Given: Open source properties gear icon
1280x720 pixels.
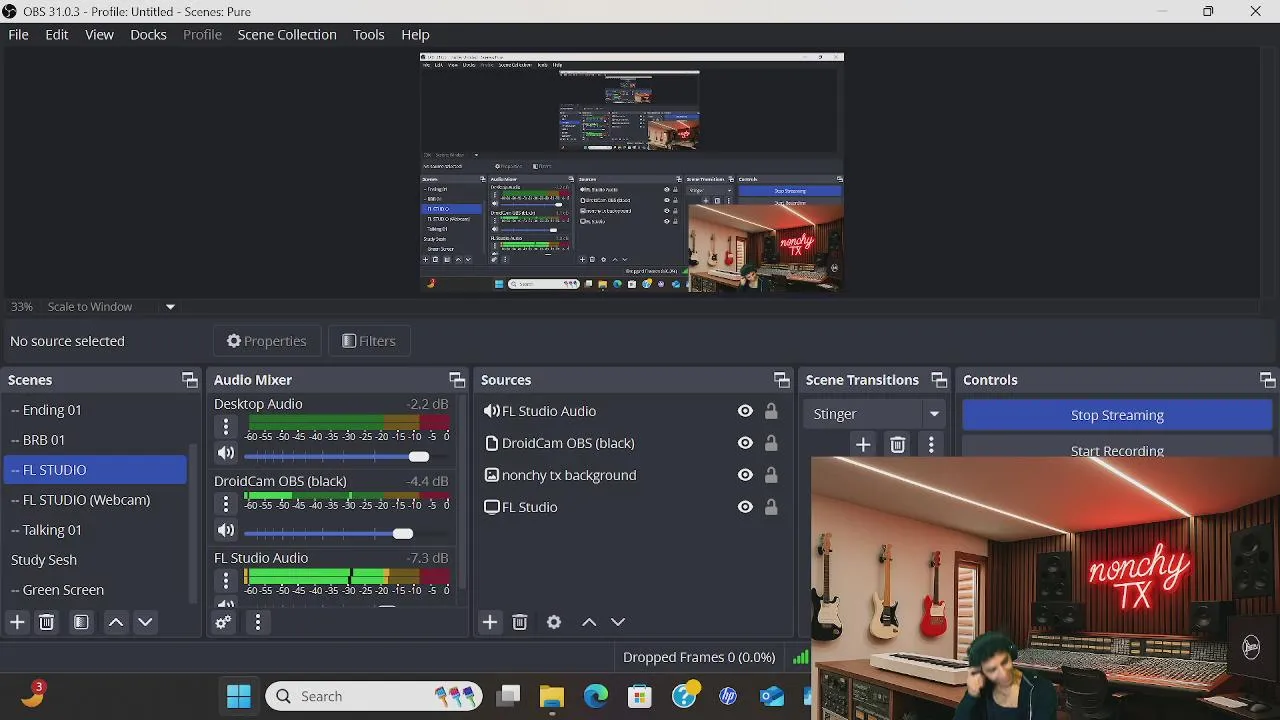Looking at the screenshot, I should coord(554,622).
